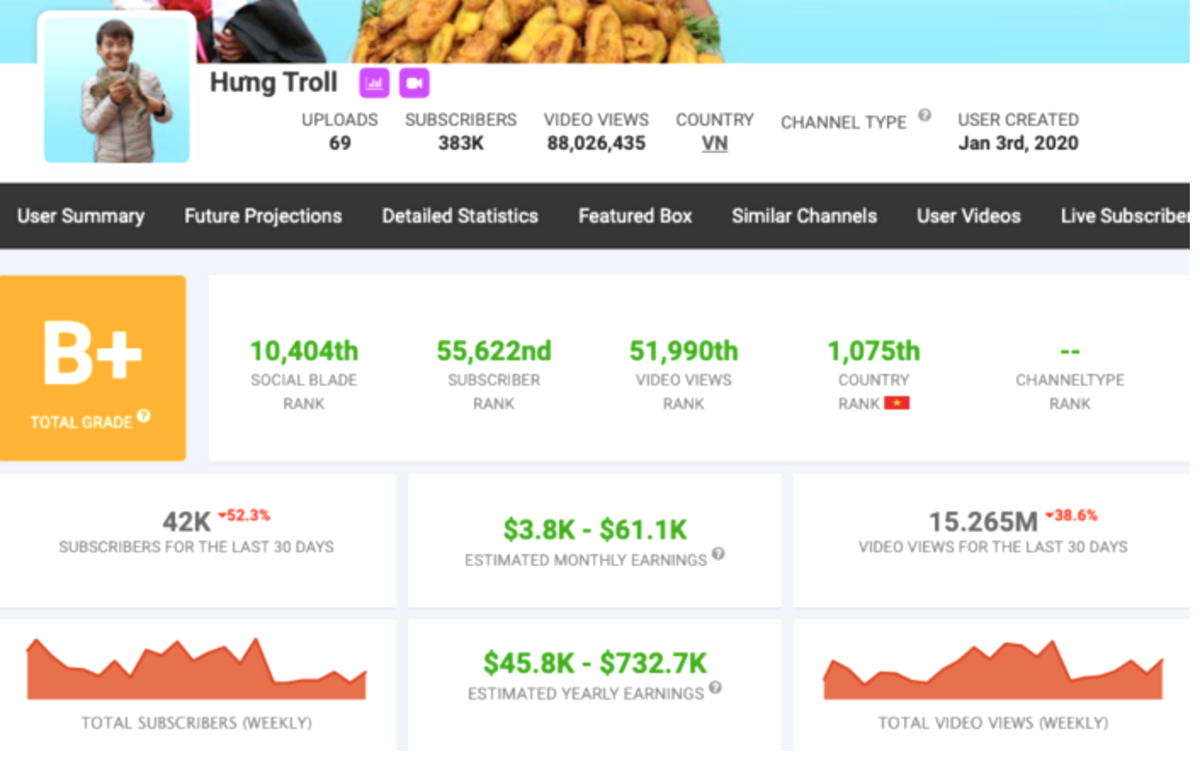Open the User Summary tab
Viewport: 1200px width, 758px height.
(x=81, y=216)
